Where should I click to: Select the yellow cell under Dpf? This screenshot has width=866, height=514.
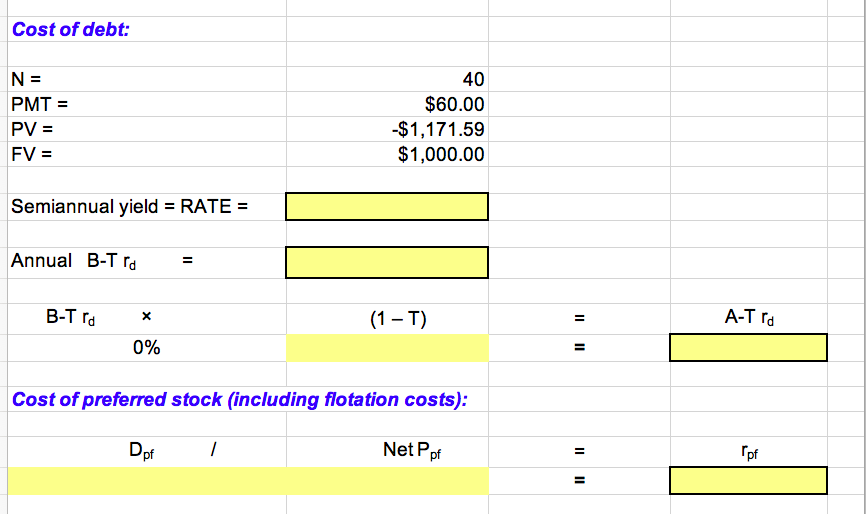(147, 481)
